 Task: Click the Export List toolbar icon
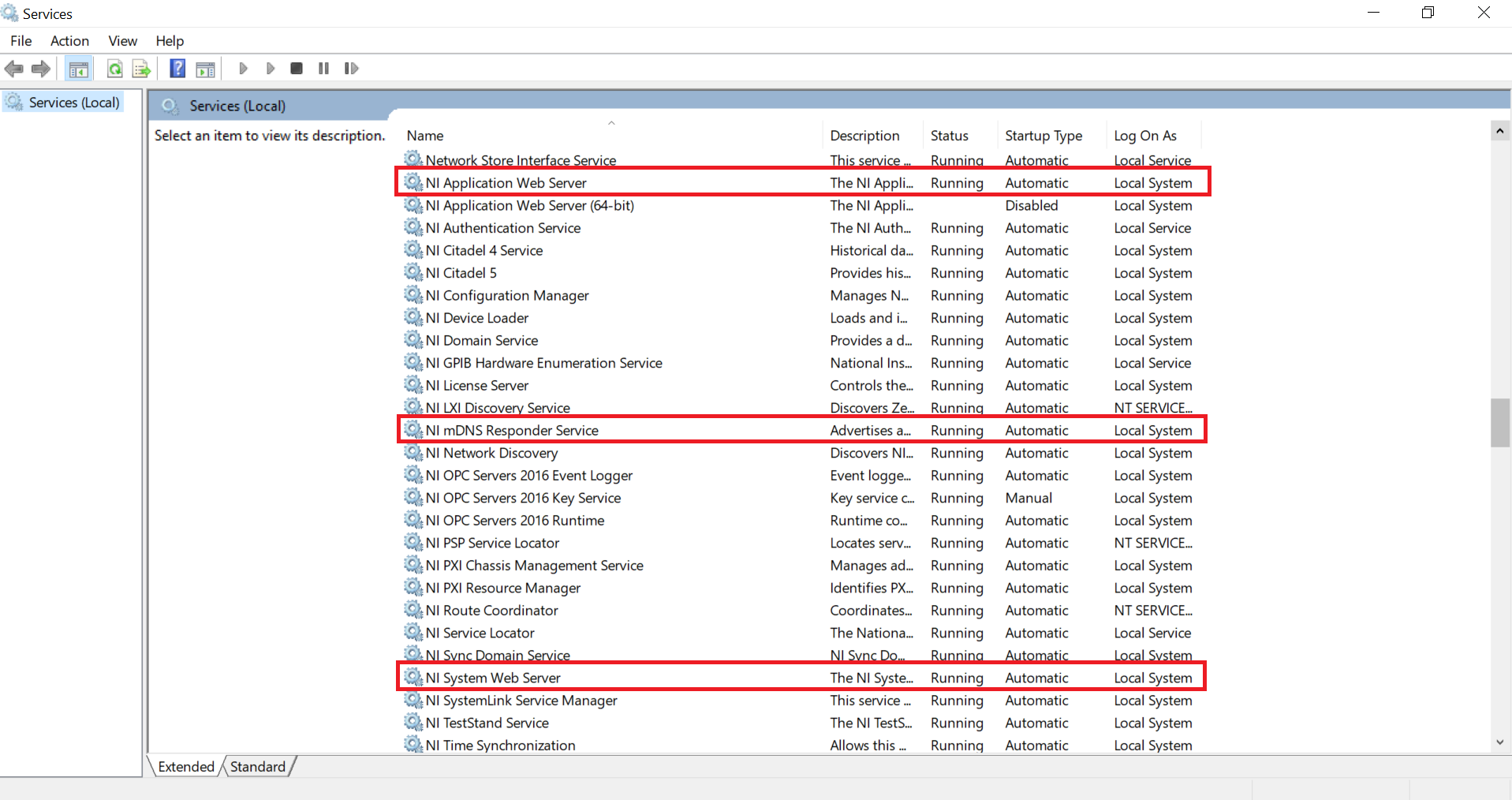(x=141, y=69)
